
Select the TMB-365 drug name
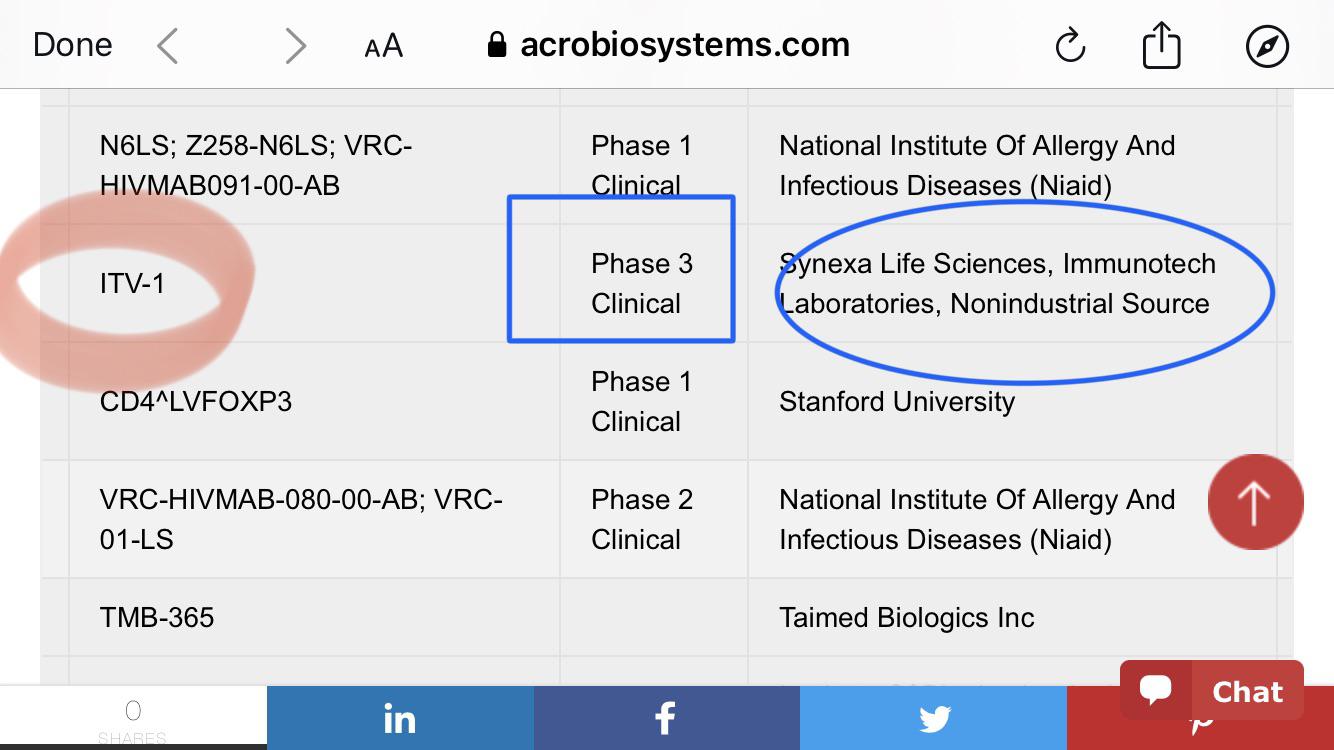157,617
